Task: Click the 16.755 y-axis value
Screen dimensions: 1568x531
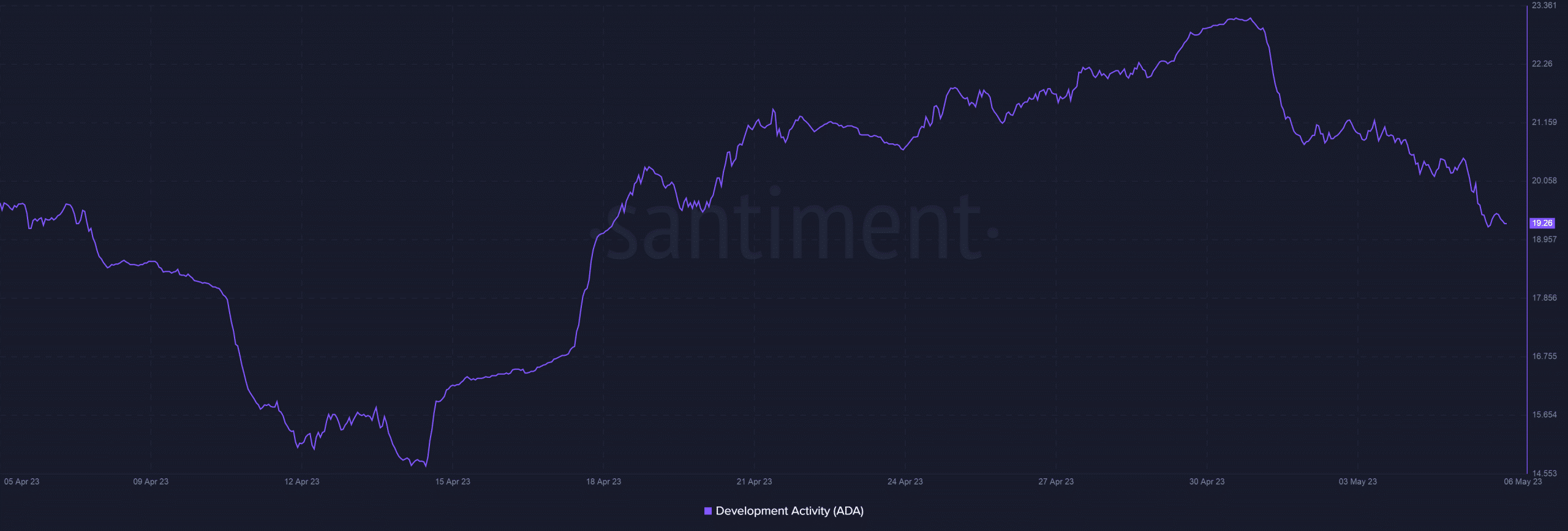Action: 1544,356
